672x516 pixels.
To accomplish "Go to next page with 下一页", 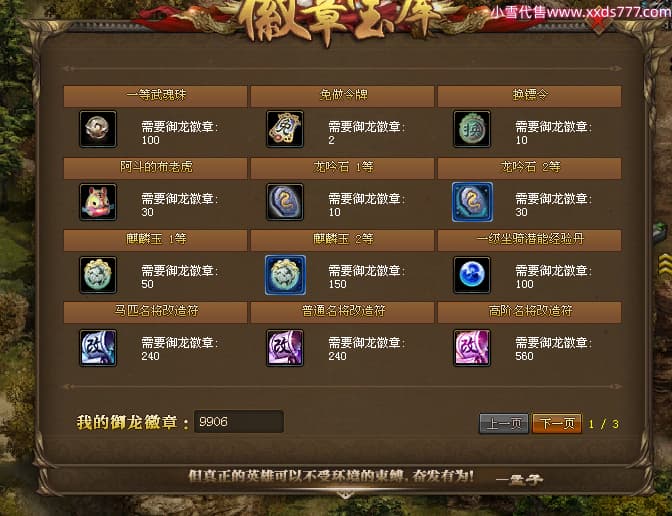I will (x=557, y=423).
